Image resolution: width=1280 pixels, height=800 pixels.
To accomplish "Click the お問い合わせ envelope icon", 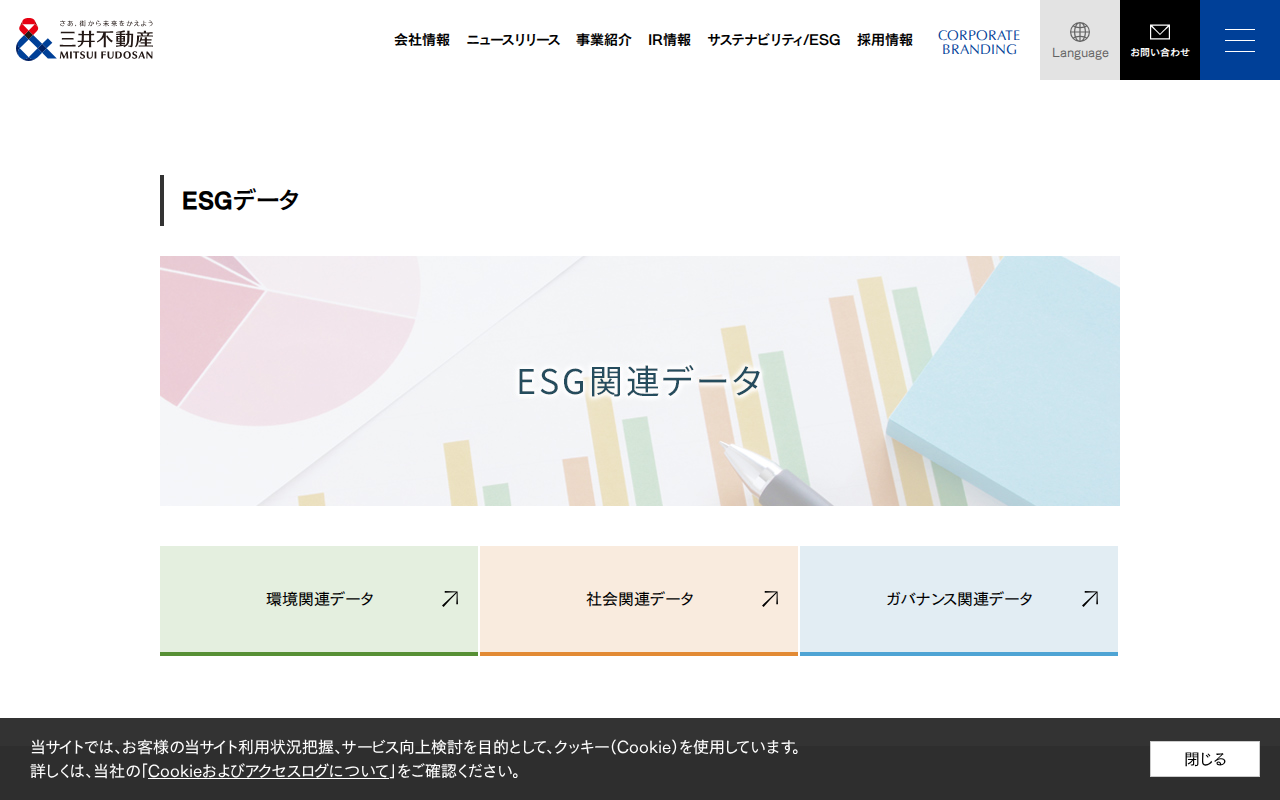I will coord(1160,32).
